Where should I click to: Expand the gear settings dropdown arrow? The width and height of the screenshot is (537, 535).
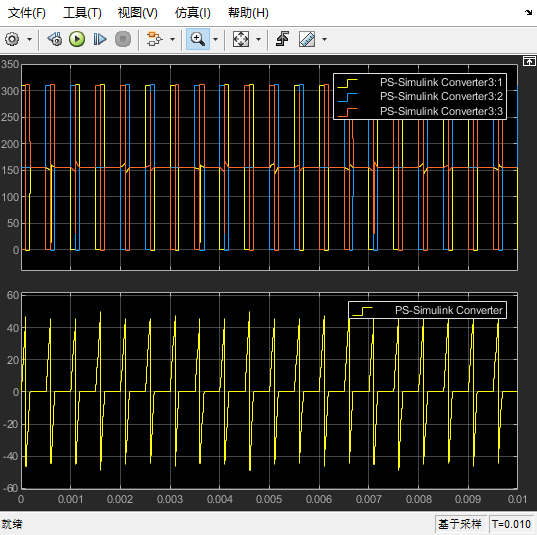[29, 39]
